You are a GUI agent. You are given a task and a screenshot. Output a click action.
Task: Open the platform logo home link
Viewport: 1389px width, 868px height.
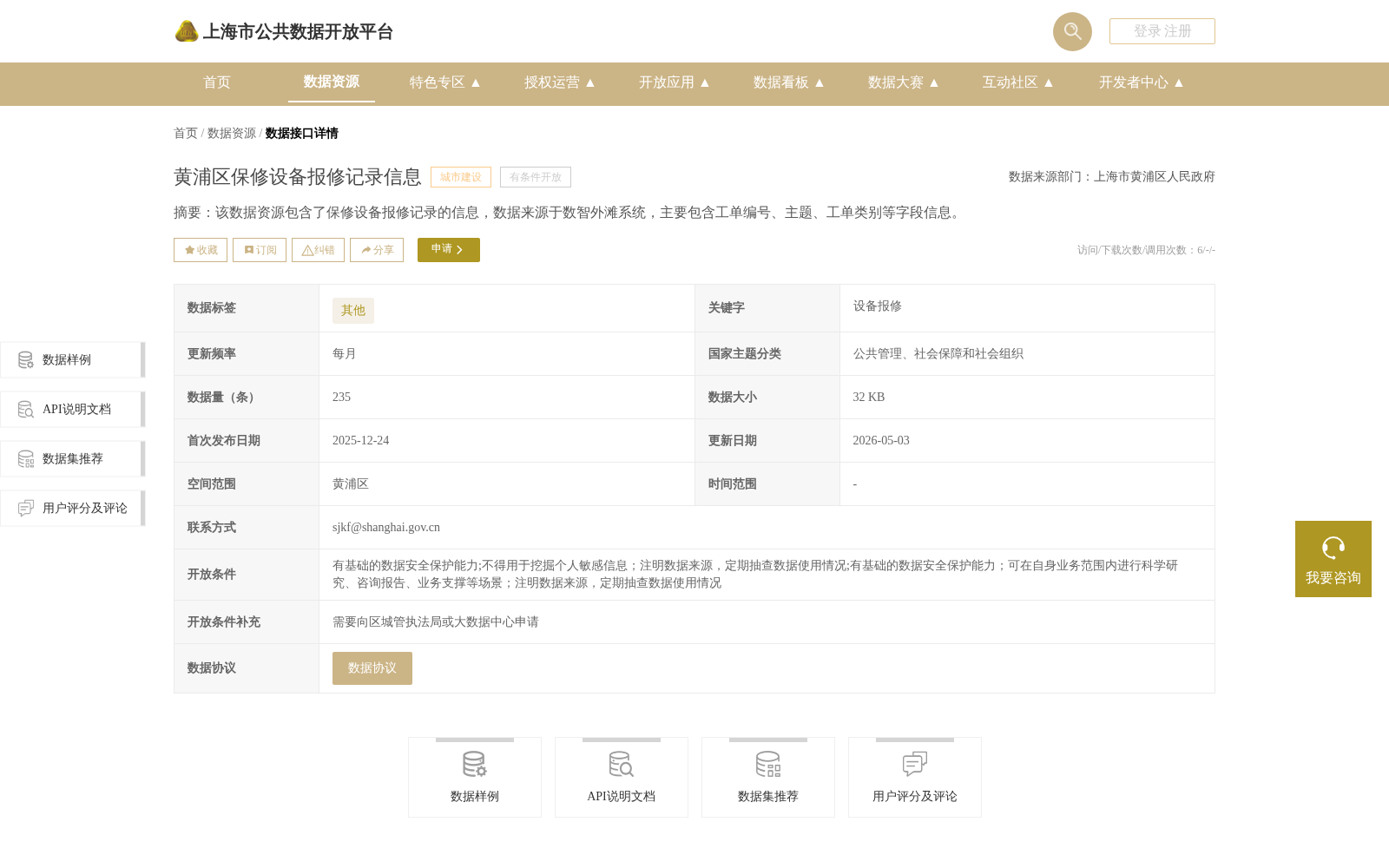(x=284, y=32)
